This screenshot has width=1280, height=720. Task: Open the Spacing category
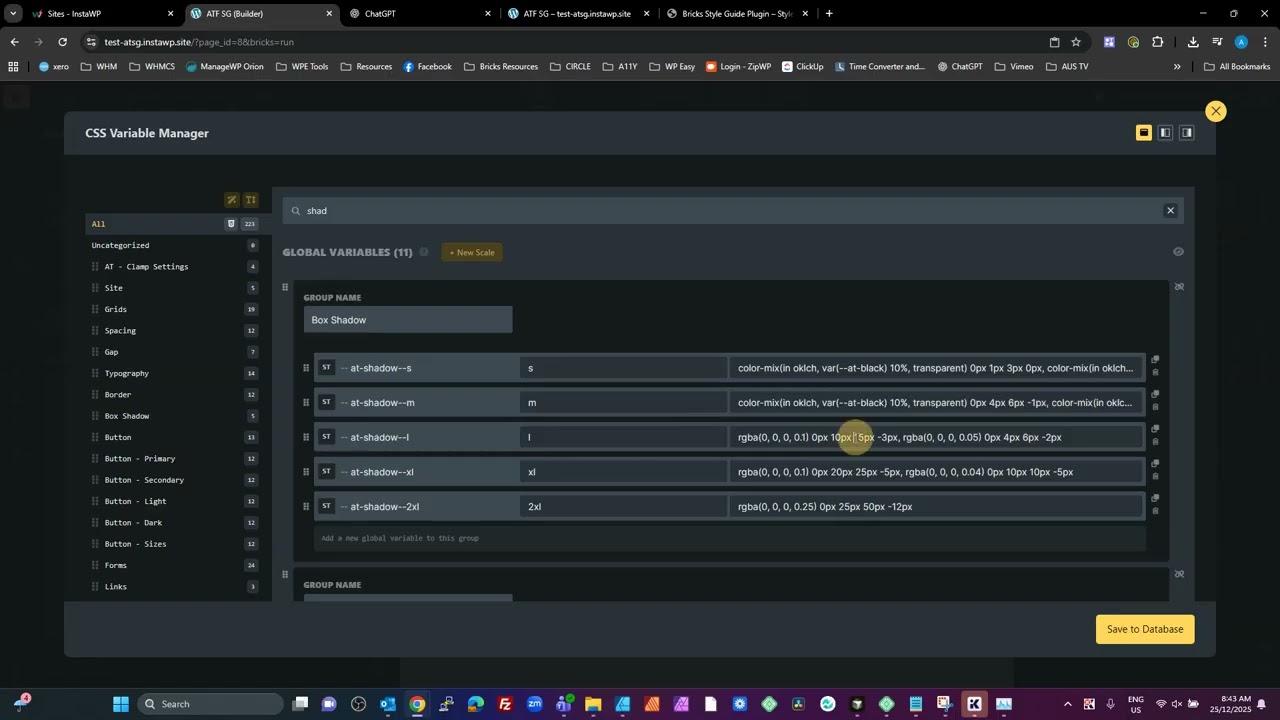120,331
